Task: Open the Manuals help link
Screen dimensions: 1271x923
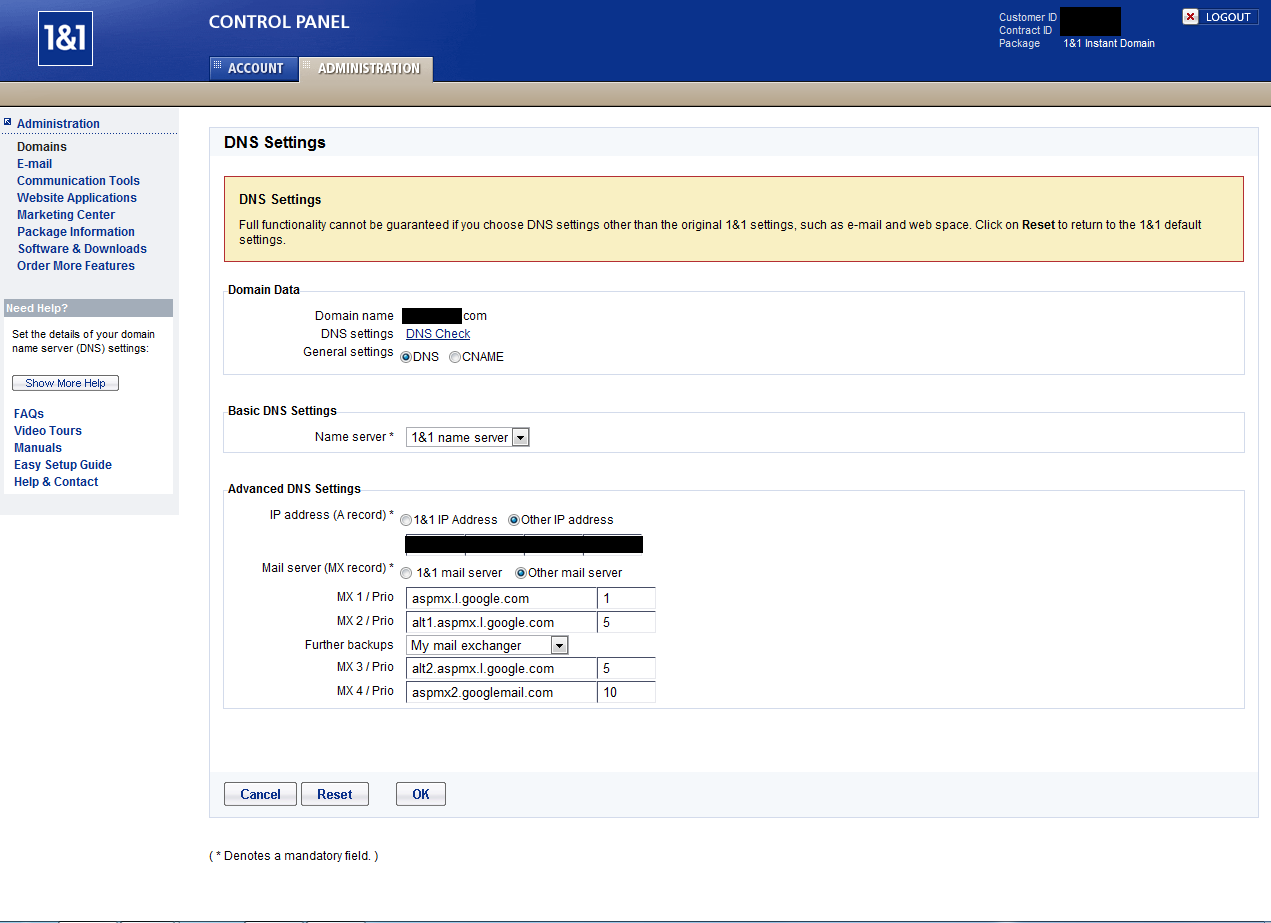Action: pos(38,448)
